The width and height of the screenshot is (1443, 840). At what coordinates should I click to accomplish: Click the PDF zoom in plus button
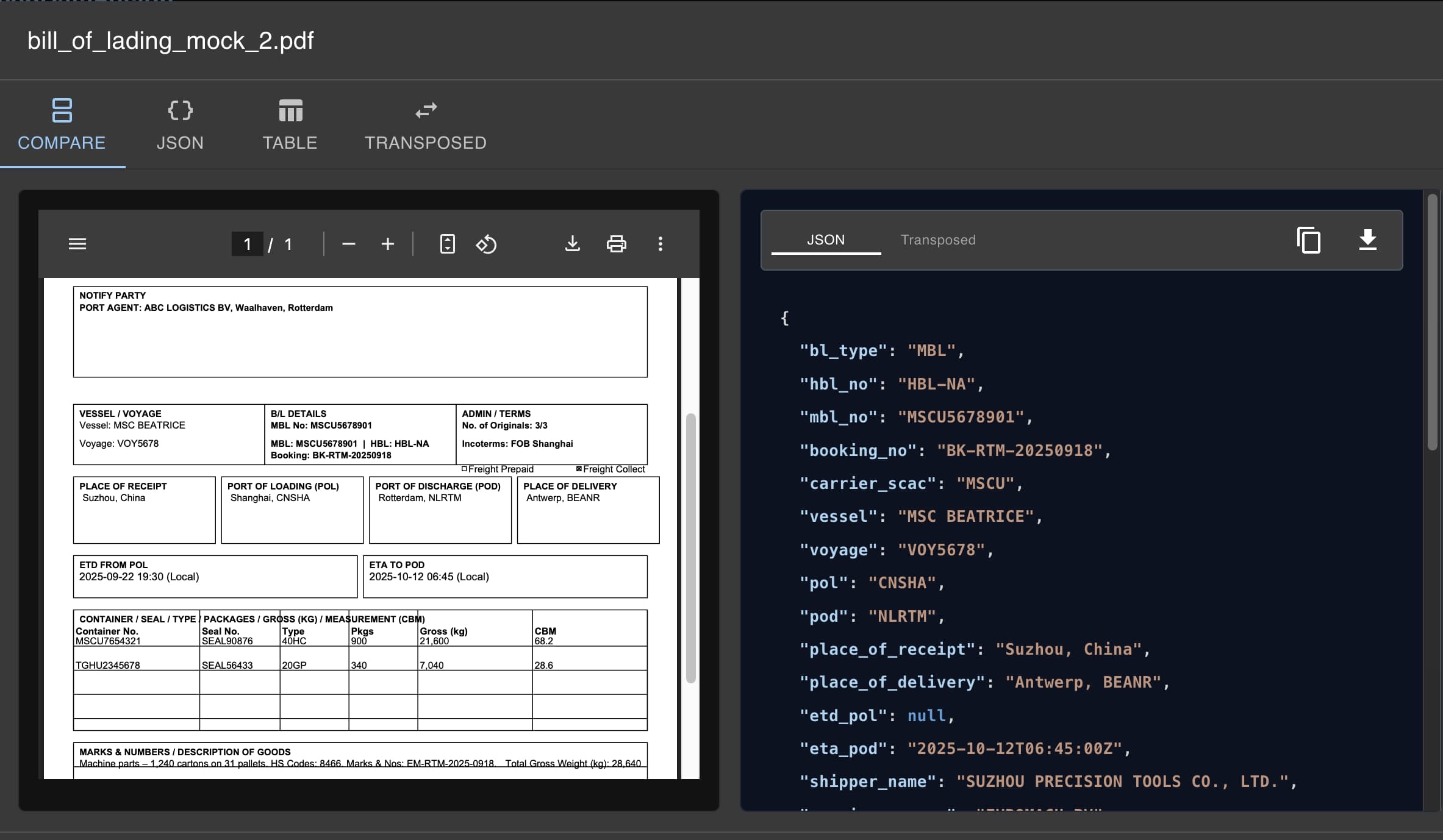tap(387, 244)
